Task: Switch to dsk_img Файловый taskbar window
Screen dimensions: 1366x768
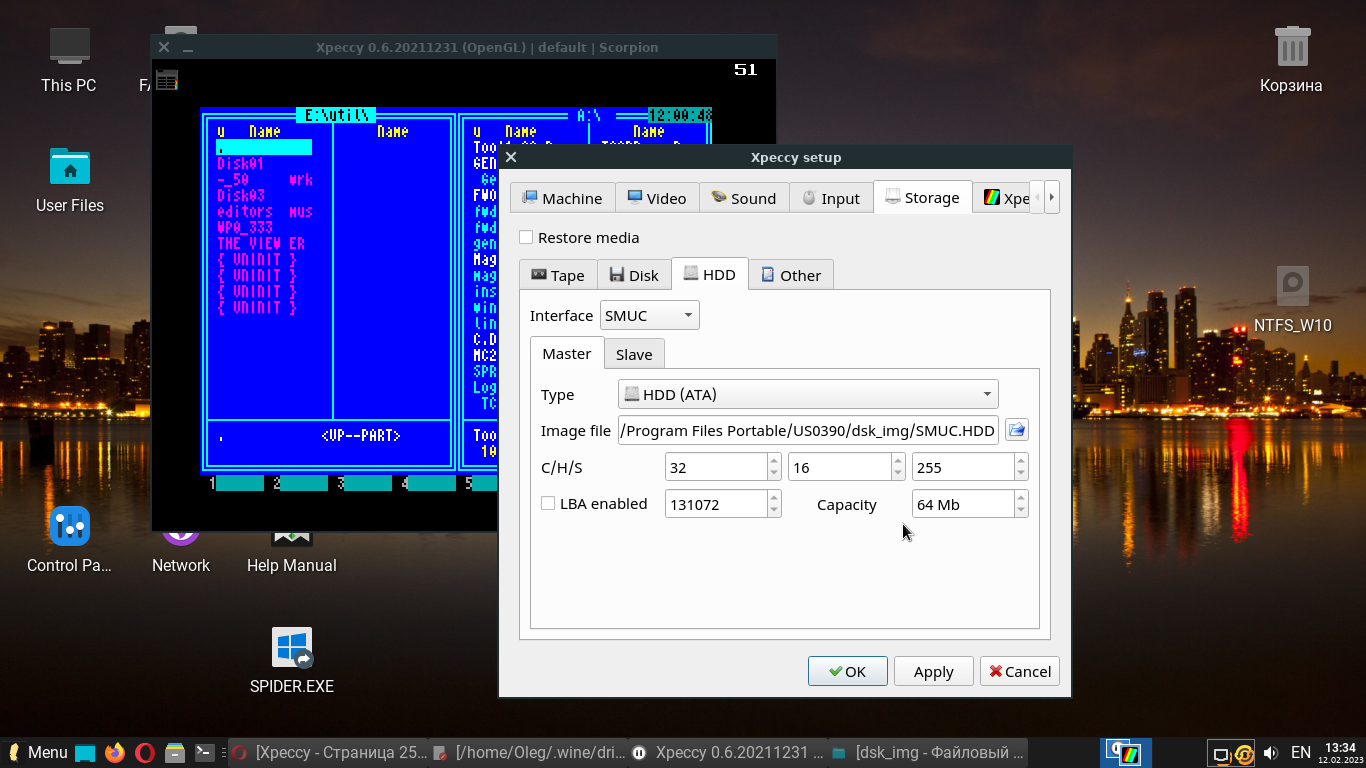Action: (x=927, y=752)
